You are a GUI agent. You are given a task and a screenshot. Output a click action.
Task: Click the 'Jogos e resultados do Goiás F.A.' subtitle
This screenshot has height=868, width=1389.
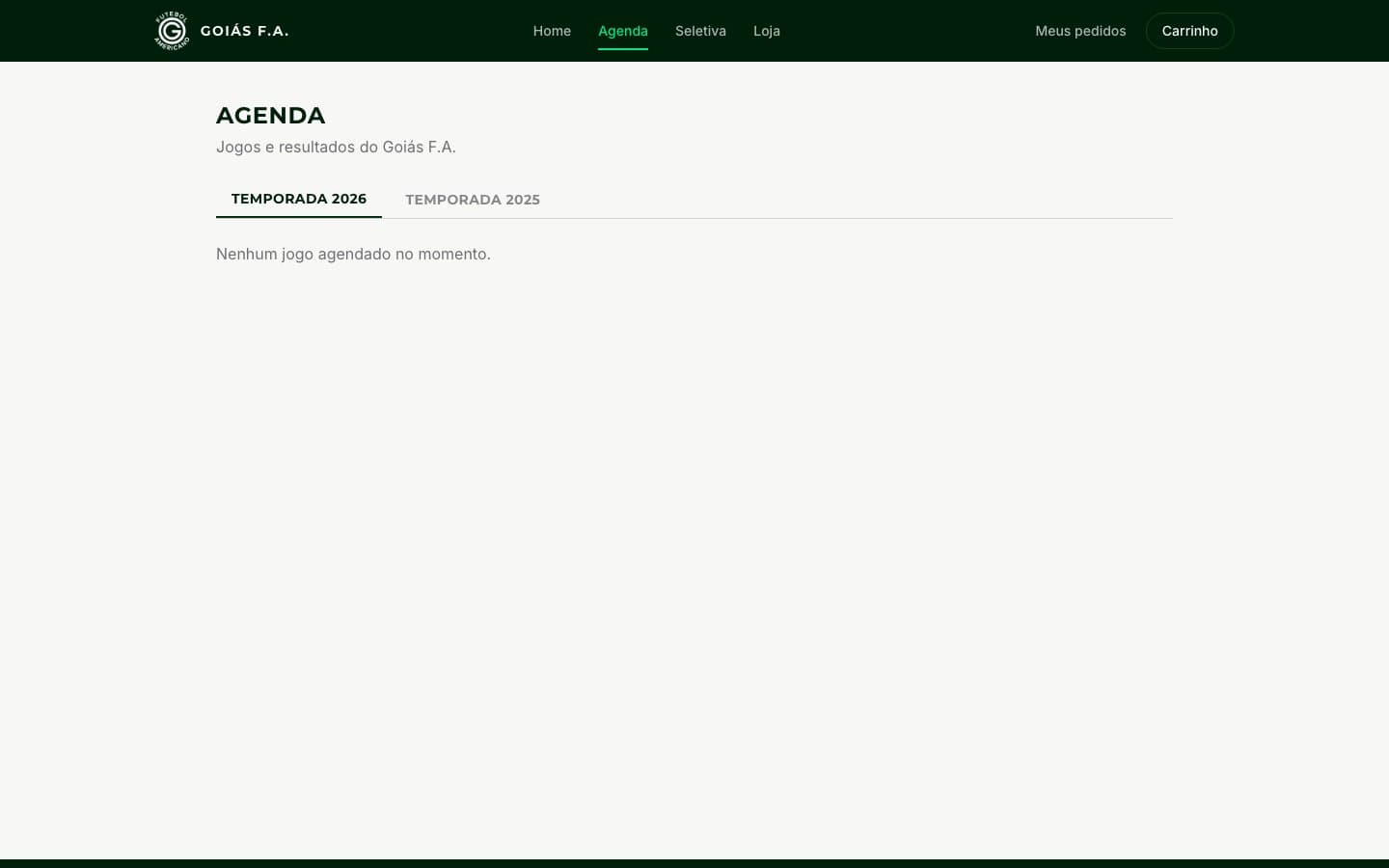click(x=336, y=147)
